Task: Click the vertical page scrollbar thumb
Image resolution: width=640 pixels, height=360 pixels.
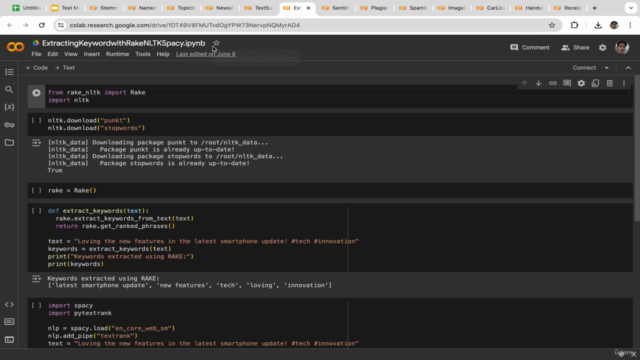Action: click(636, 149)
